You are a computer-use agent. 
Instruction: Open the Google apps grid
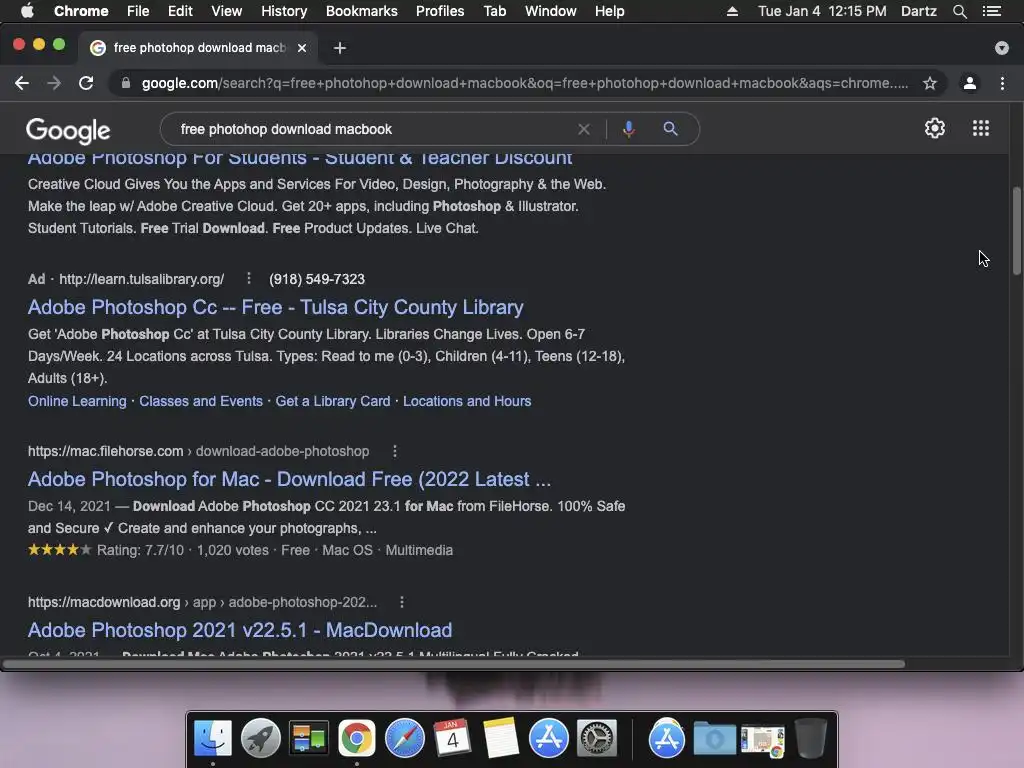pyautogui.click(x=981, y=128)
